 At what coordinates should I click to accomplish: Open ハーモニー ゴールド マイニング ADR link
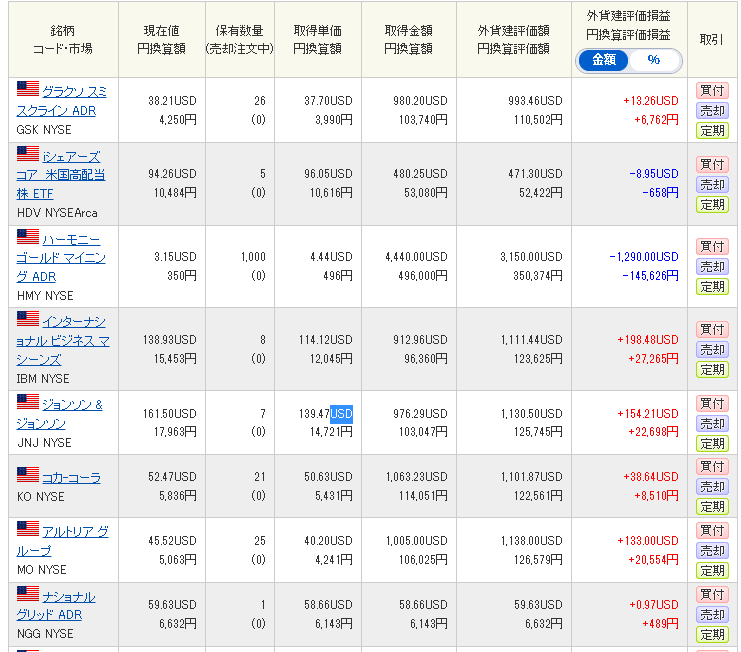pos(61,258)
